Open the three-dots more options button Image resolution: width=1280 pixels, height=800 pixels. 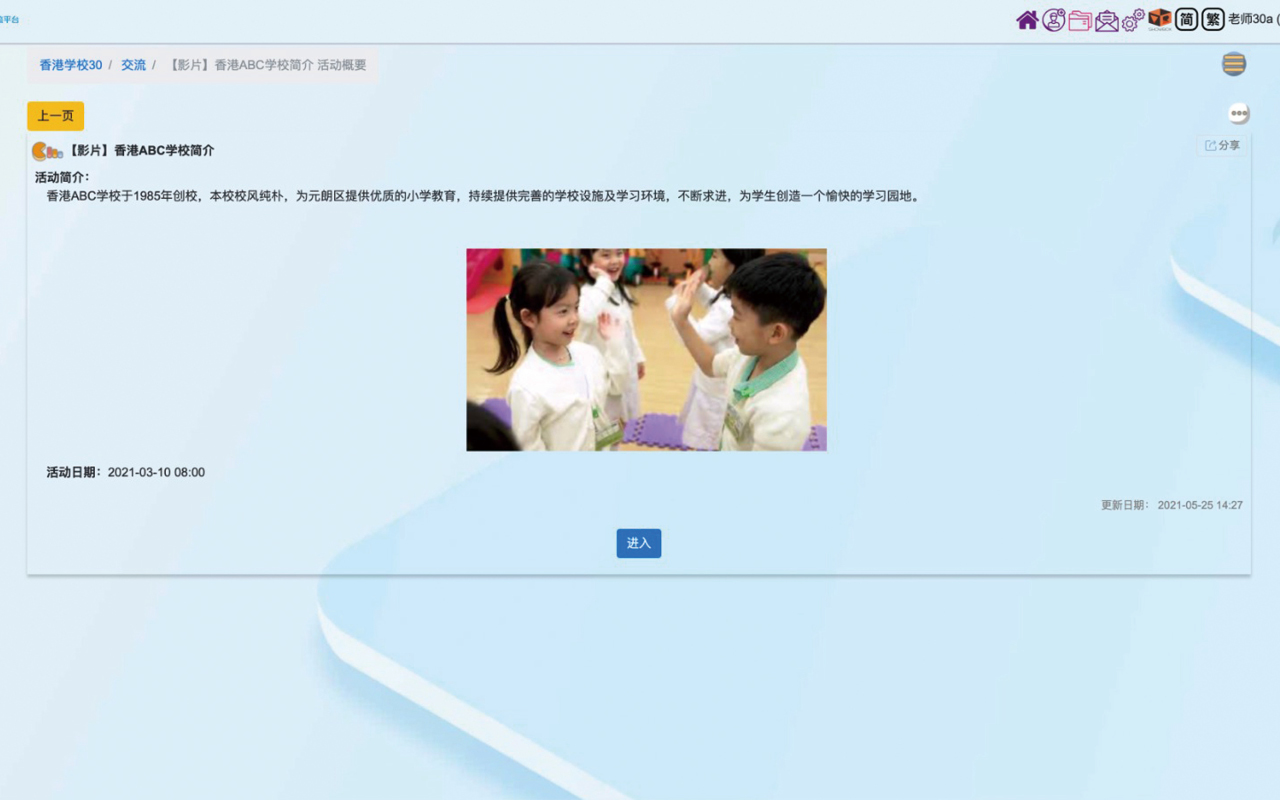[x=1239, y=113]
